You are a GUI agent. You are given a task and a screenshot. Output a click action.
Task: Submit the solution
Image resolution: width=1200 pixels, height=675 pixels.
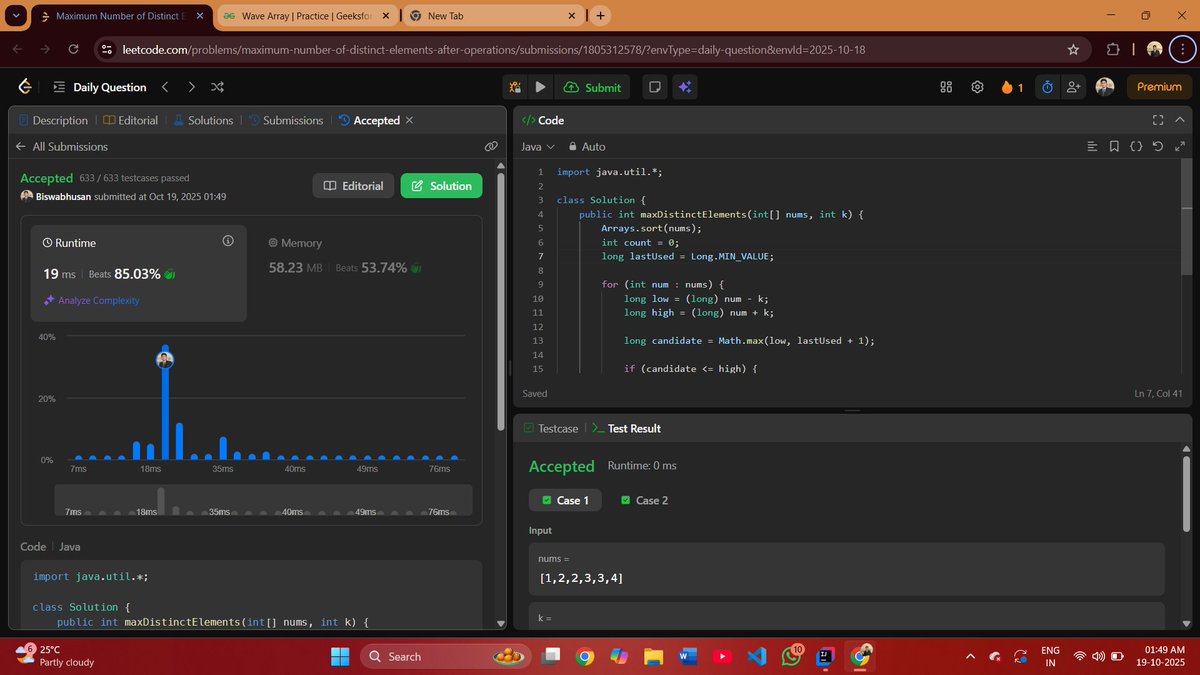click(x=593, y=87)
